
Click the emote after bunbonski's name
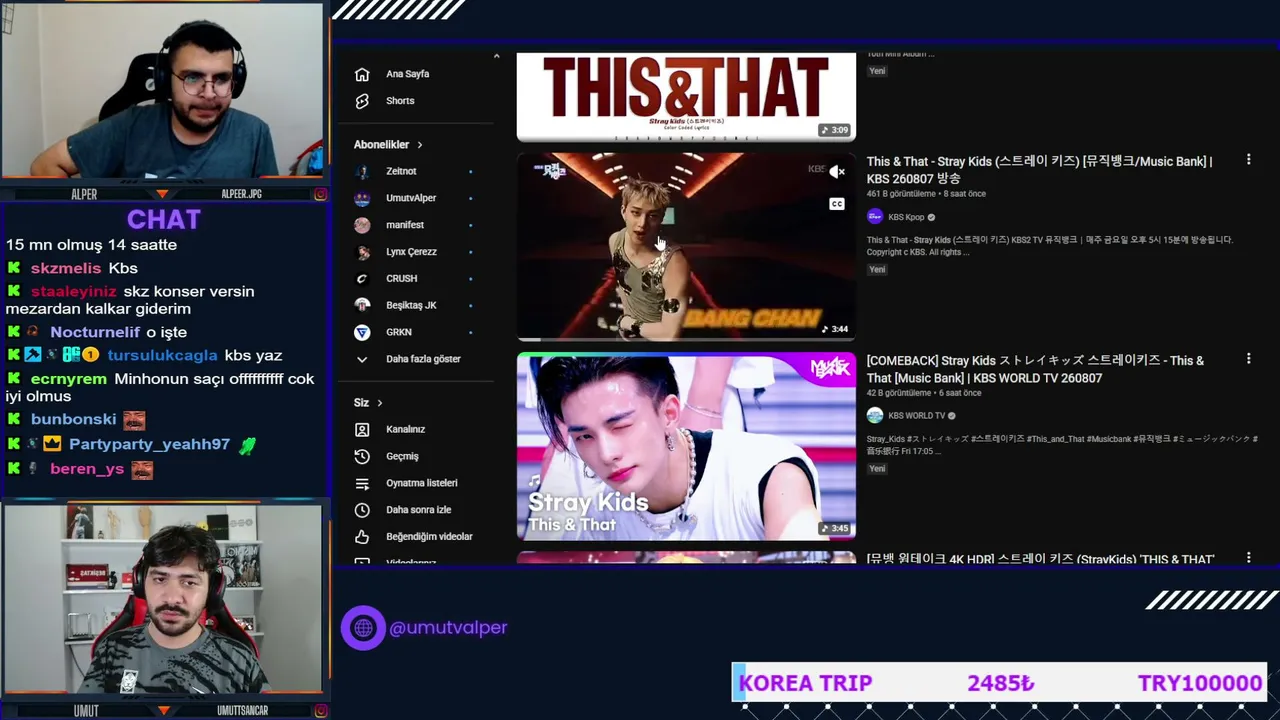tap(134, 420)
